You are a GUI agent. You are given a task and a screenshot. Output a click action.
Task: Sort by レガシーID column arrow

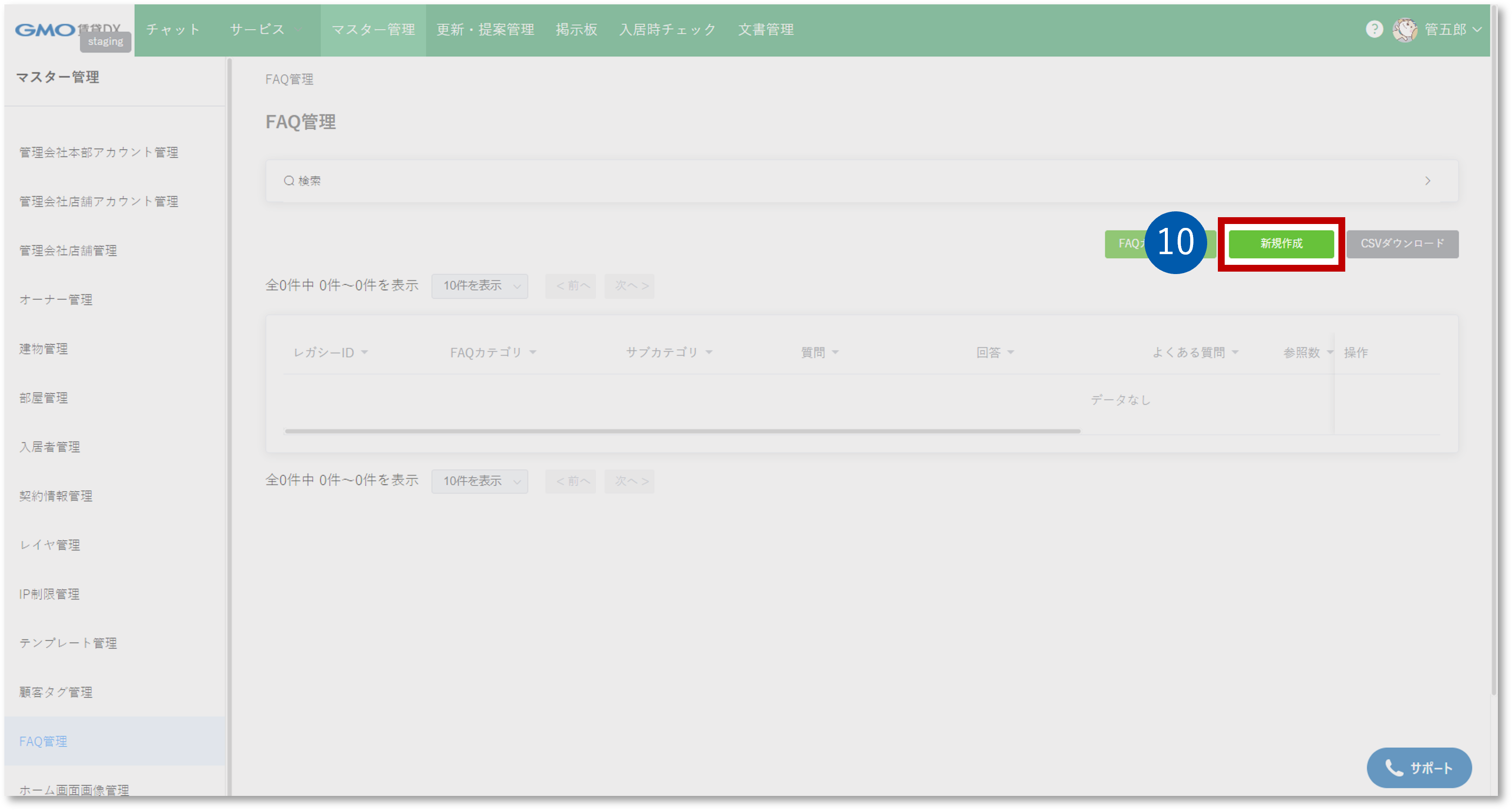(365, 352)
